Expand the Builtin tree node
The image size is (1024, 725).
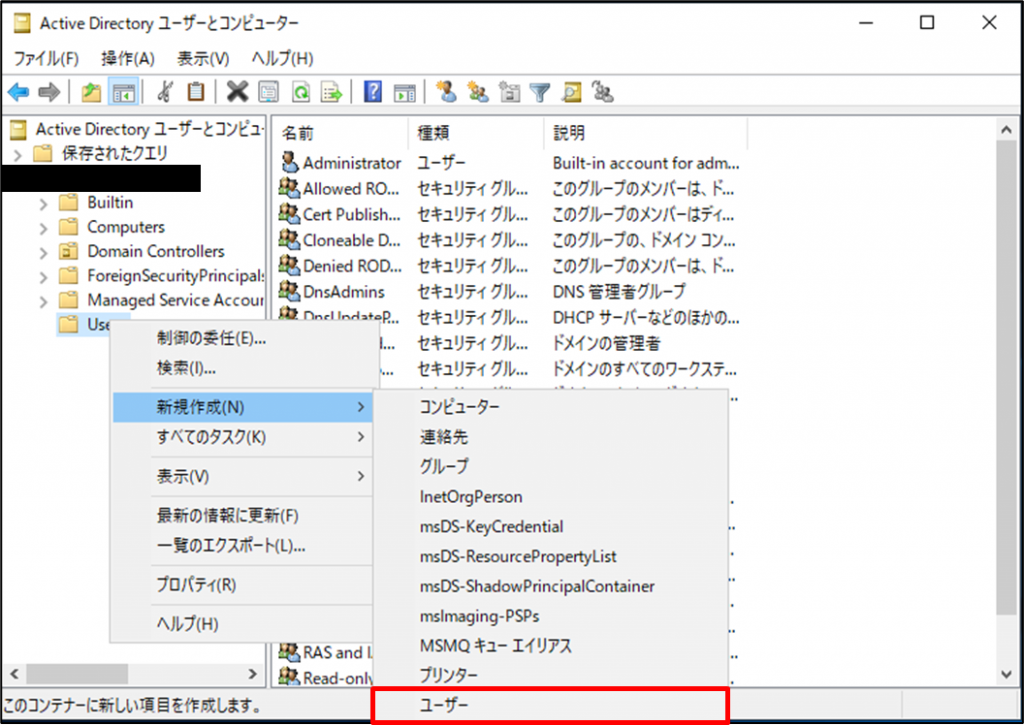(43, 204)
